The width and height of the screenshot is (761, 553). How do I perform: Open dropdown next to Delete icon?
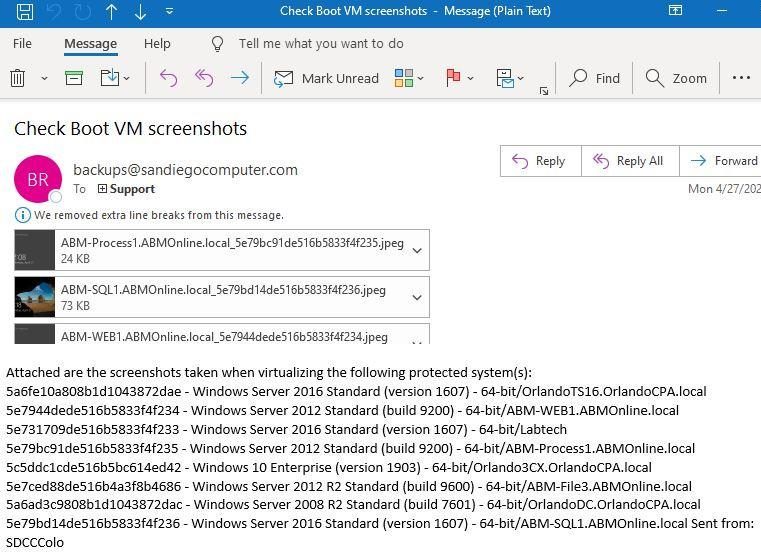(44, 78)
